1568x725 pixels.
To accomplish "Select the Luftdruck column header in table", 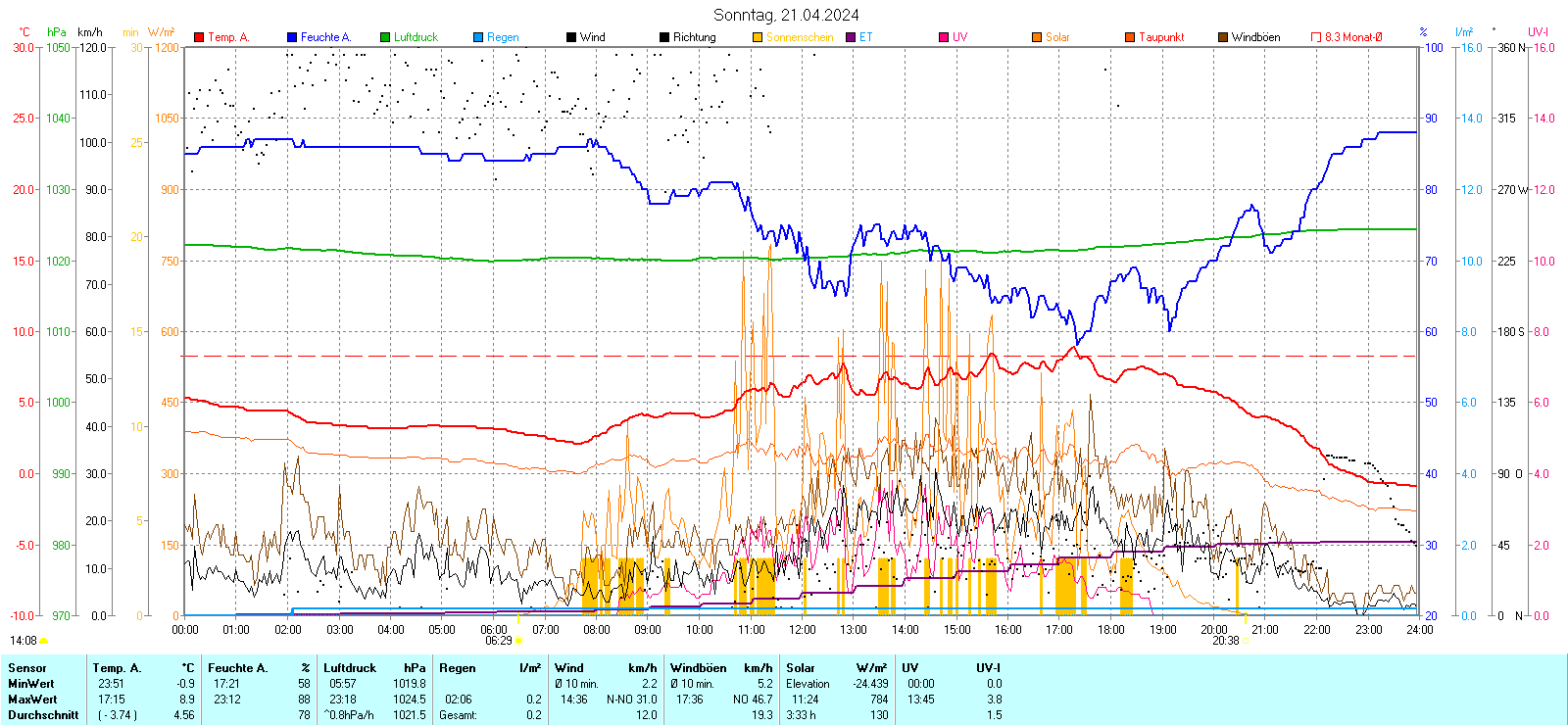I will tap(350, 668).
